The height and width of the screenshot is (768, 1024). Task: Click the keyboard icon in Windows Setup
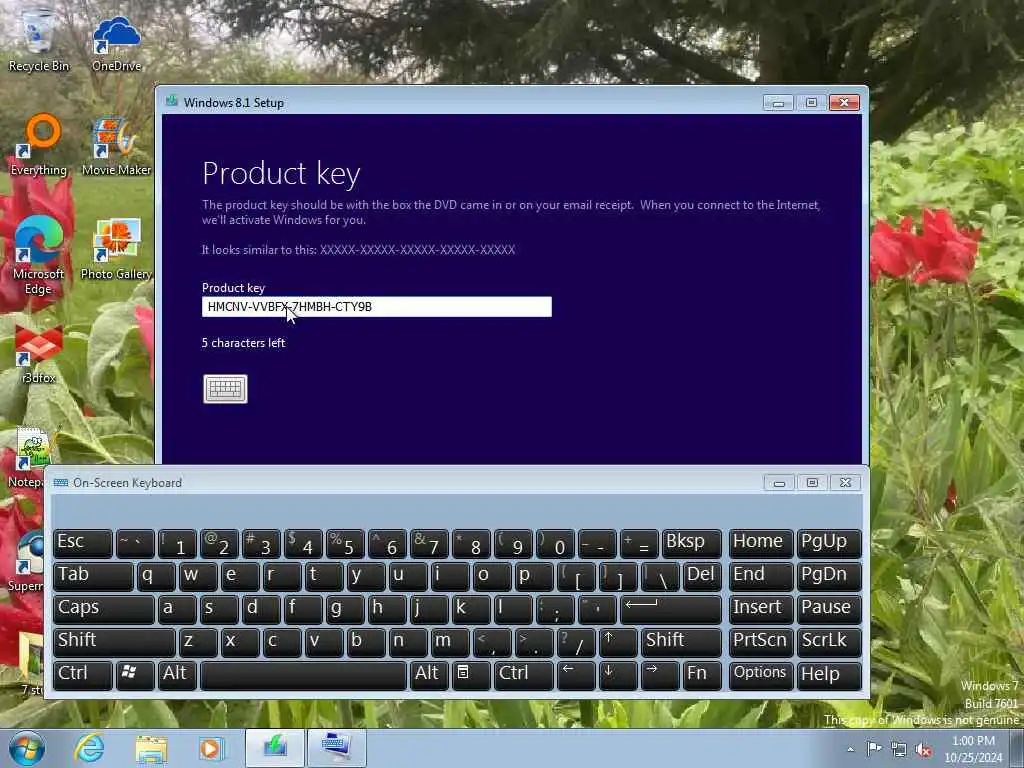click(x=225, y=389)
